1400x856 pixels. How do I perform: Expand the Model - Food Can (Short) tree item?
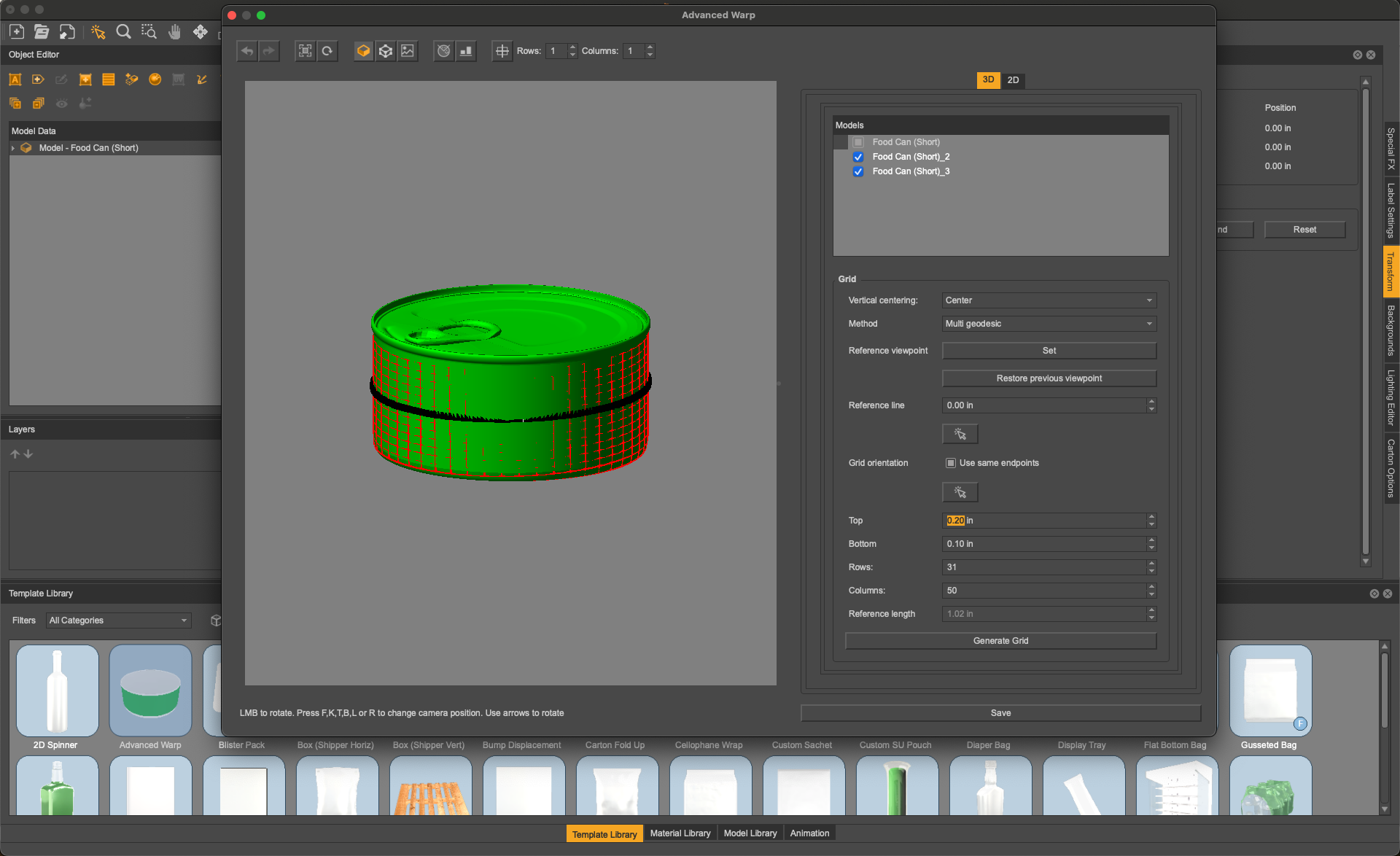[13, 148]
